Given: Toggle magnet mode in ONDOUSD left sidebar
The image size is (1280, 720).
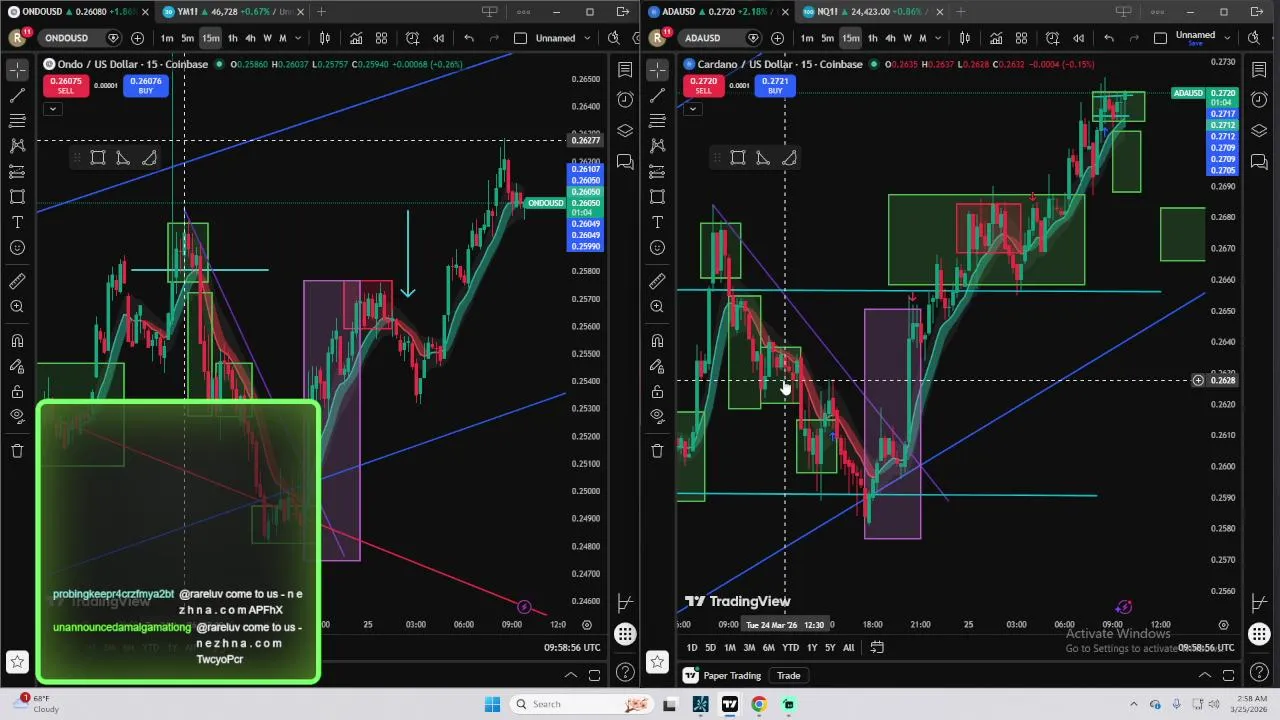Looking at the screenshot, I should tap(17, 341).
